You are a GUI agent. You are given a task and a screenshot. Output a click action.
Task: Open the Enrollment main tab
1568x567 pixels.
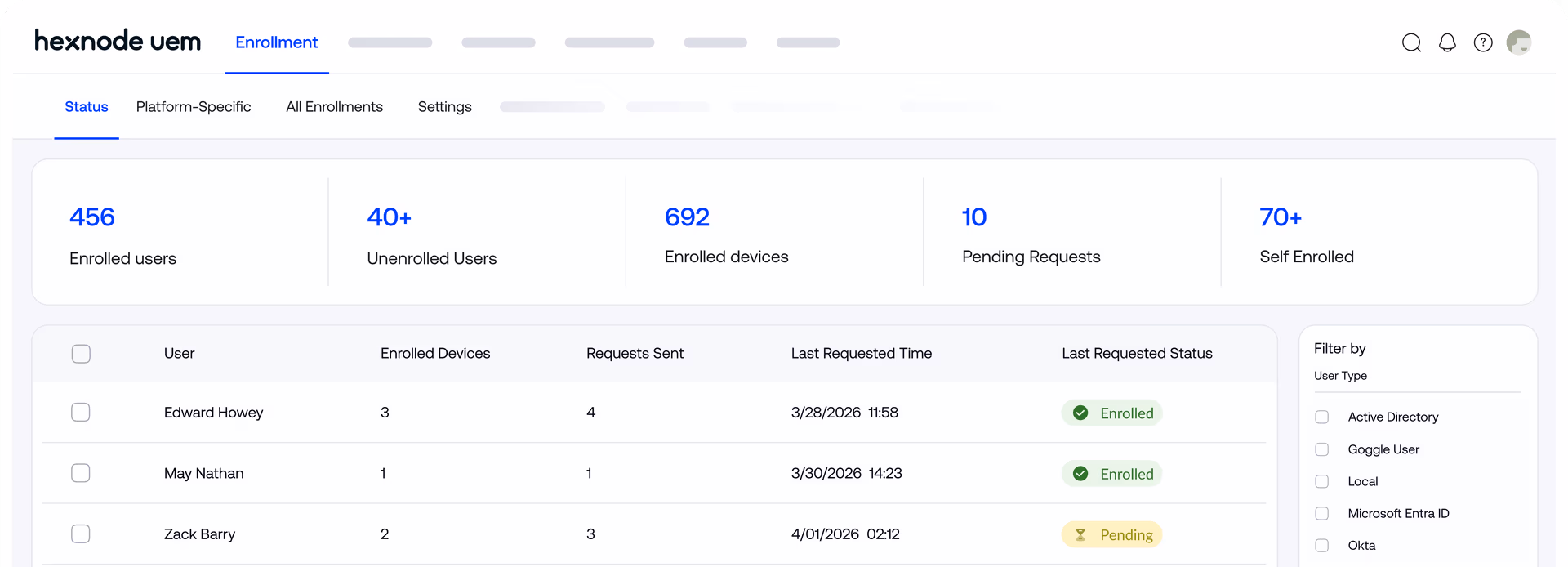click(x=277, y=42)
